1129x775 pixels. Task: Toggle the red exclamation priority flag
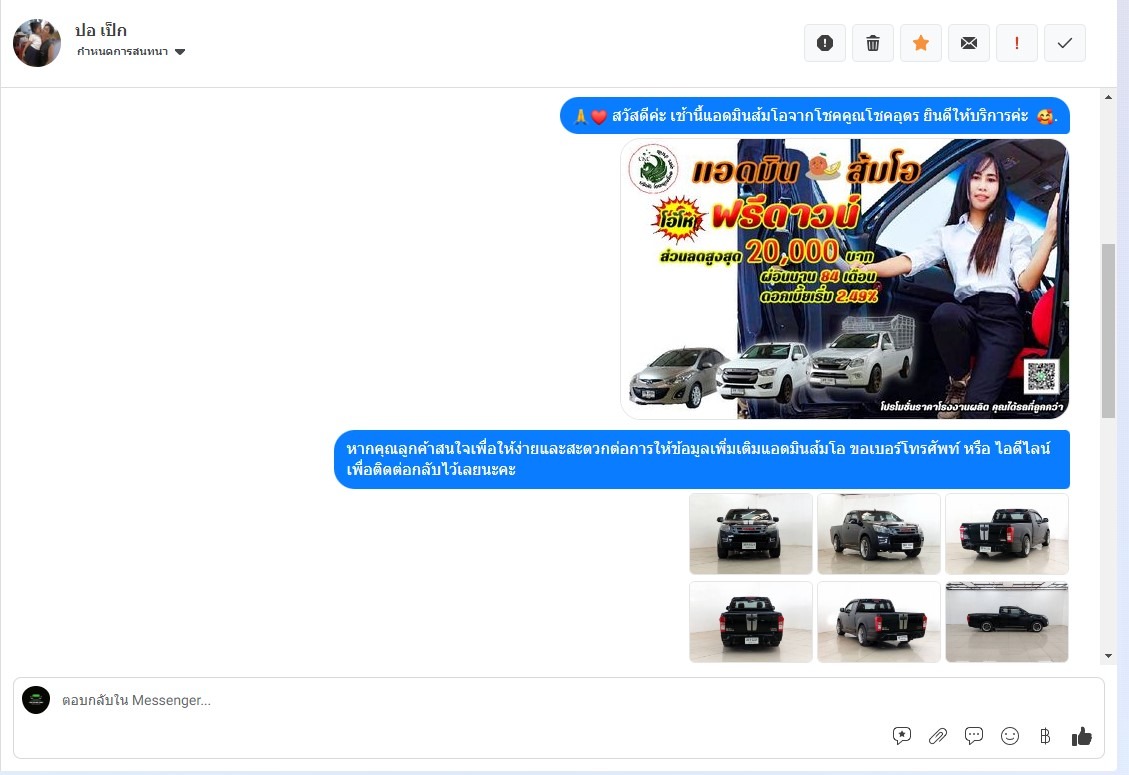(x=1017, y=43)
